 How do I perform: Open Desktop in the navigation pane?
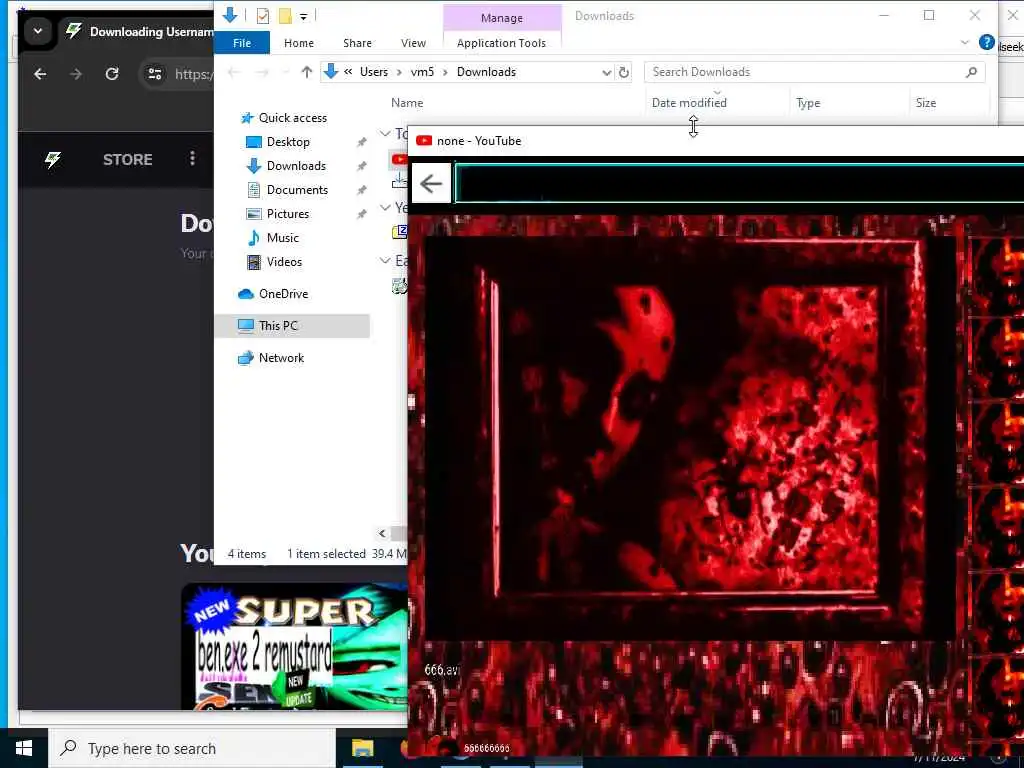288,142
